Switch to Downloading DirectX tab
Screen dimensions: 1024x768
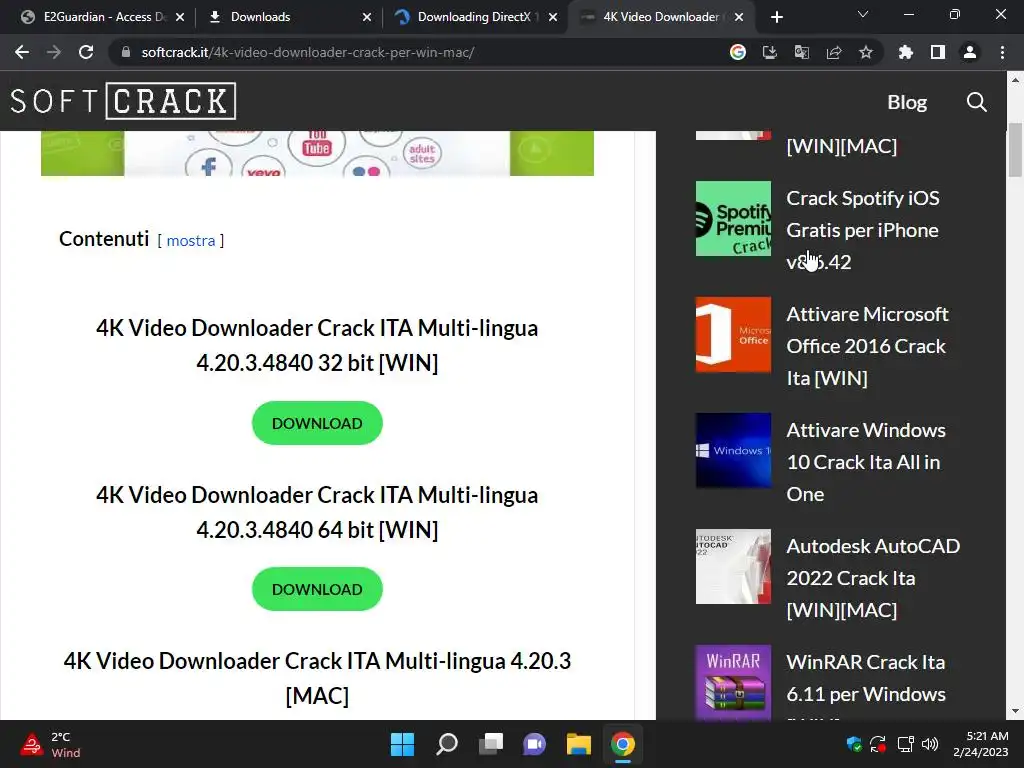pyautogui.click(x=475, y=17)
